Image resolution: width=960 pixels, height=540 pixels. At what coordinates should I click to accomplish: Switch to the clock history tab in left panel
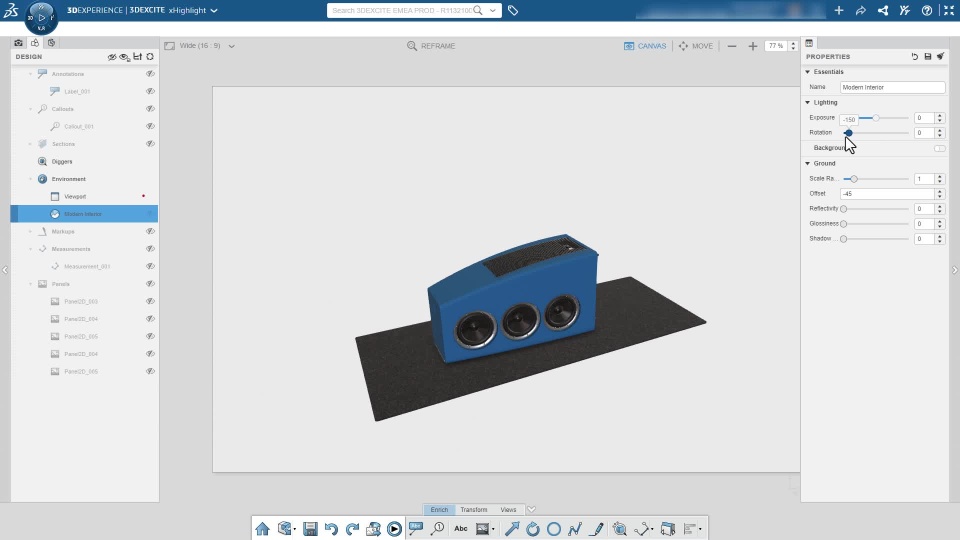[x=51, y=43]
